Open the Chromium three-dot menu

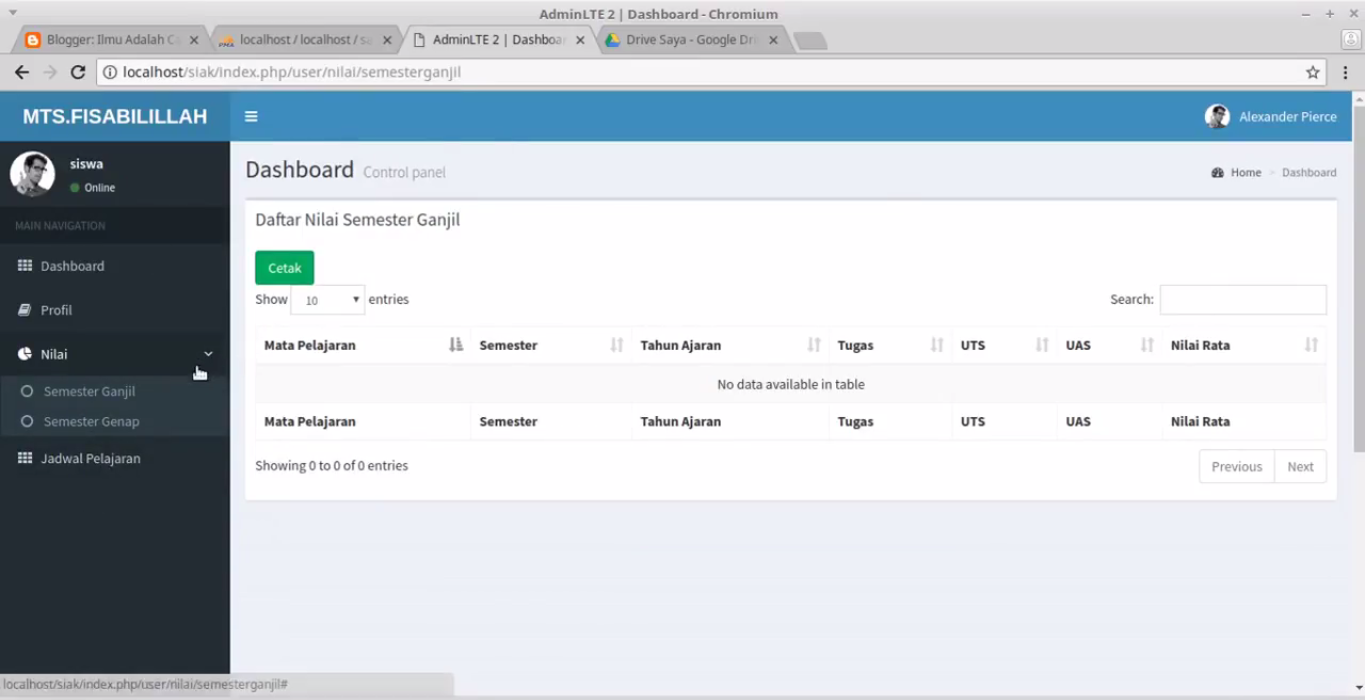click(1345, 72)
